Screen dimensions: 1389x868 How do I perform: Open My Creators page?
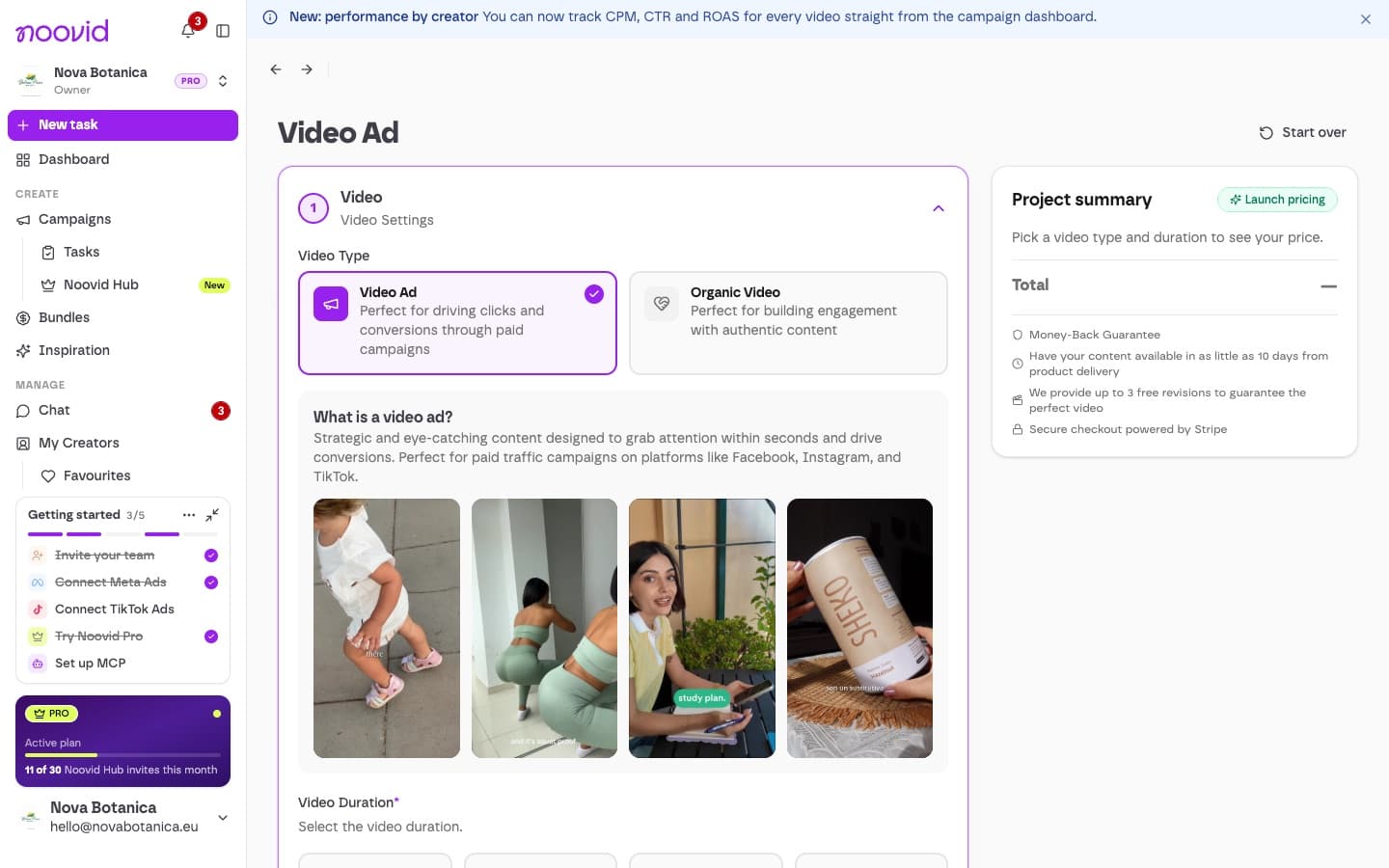tap(123, 444)
